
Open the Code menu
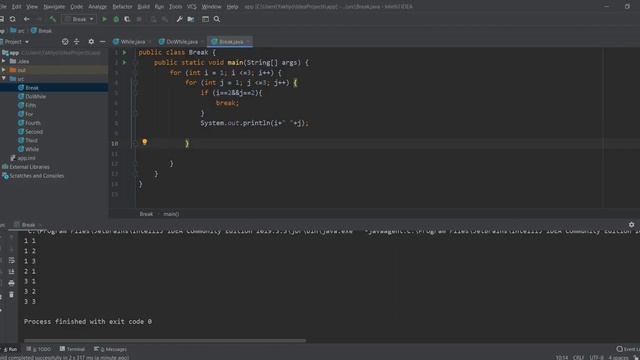[76, 7]
